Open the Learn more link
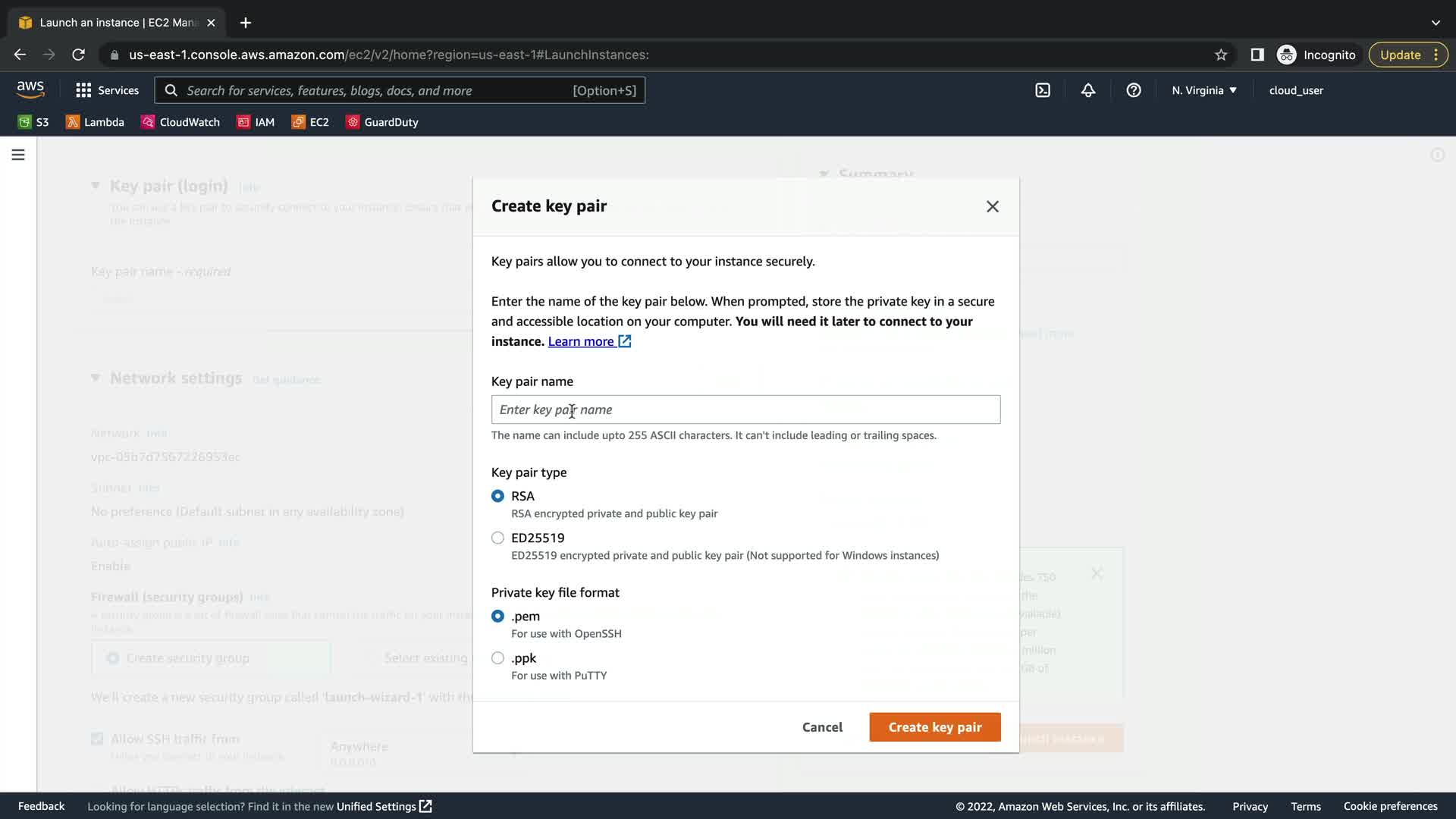The image size is (1456, 819). 581,341
